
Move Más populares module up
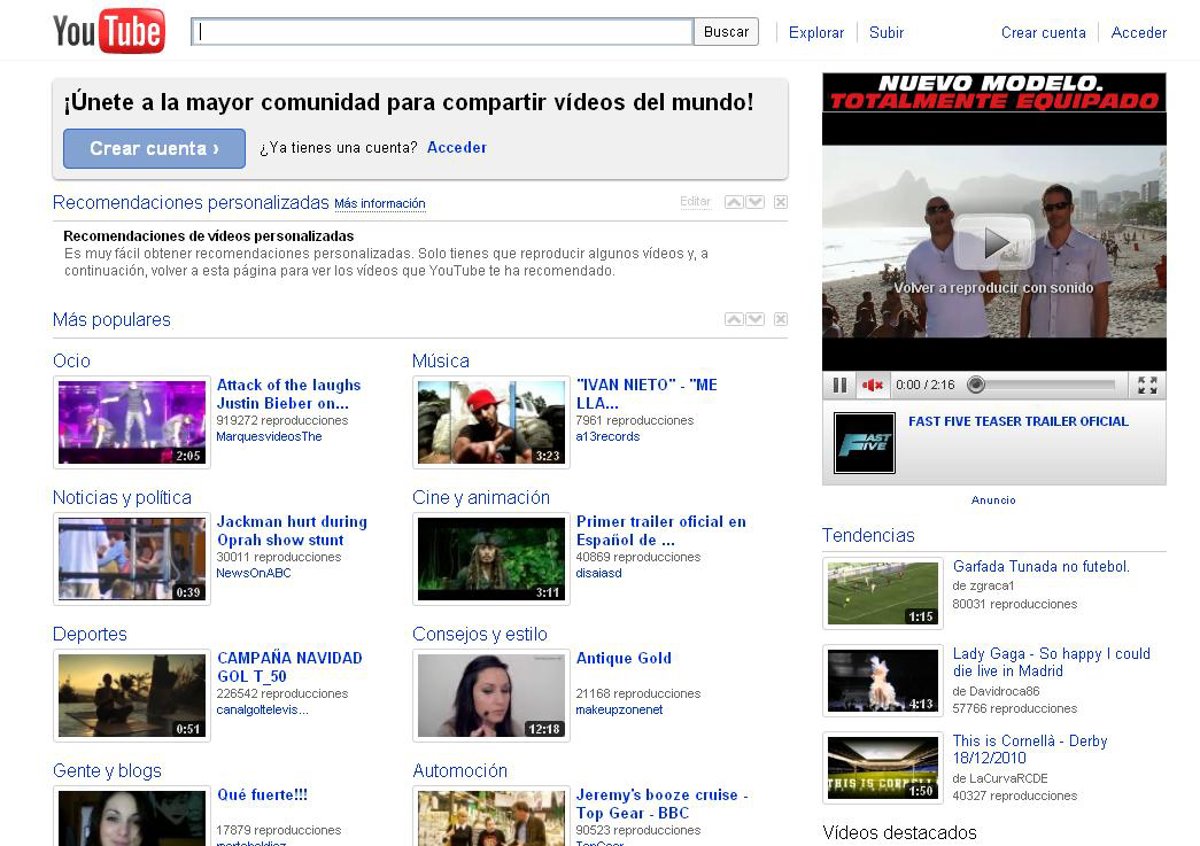pos(734,319)
